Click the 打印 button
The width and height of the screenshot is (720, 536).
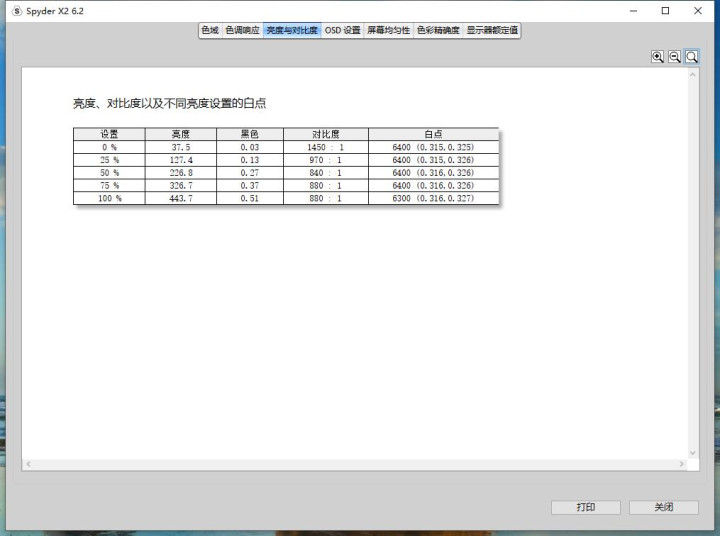coord(586,507)
